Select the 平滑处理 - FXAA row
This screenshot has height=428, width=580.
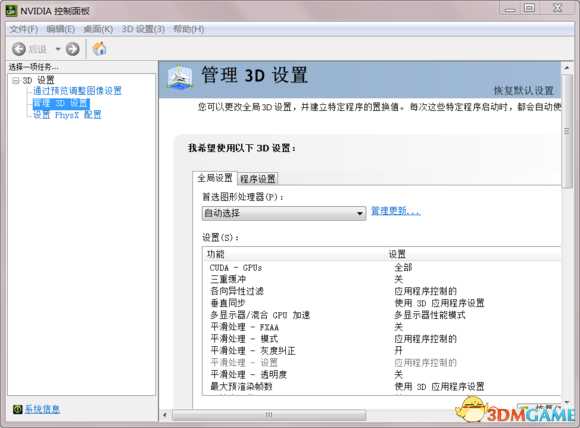tap(382, 327)
